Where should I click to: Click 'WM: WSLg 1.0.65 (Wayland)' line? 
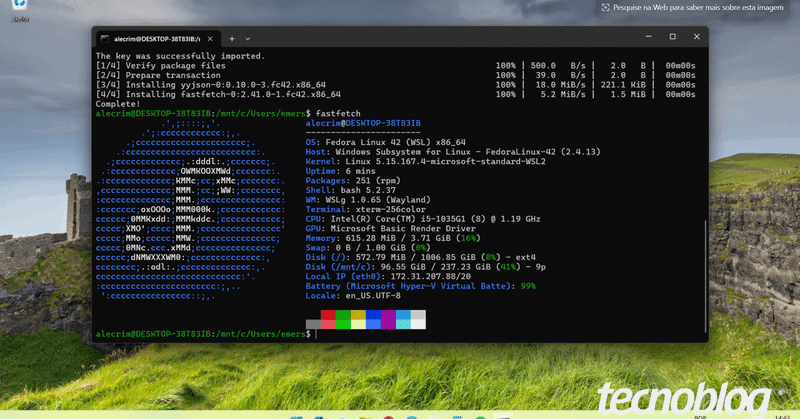click(x=368, y=200)
